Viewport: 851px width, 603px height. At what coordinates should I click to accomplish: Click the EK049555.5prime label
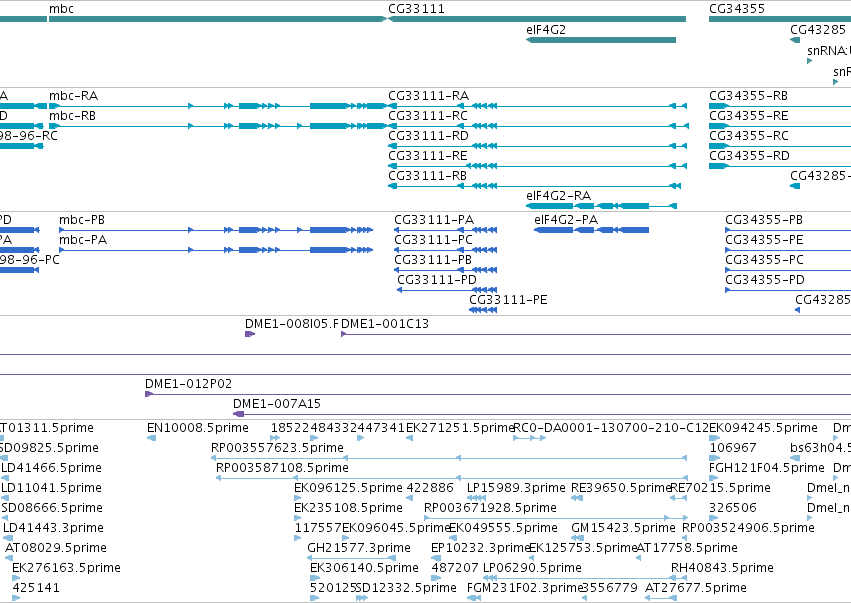tap(503, 529)
